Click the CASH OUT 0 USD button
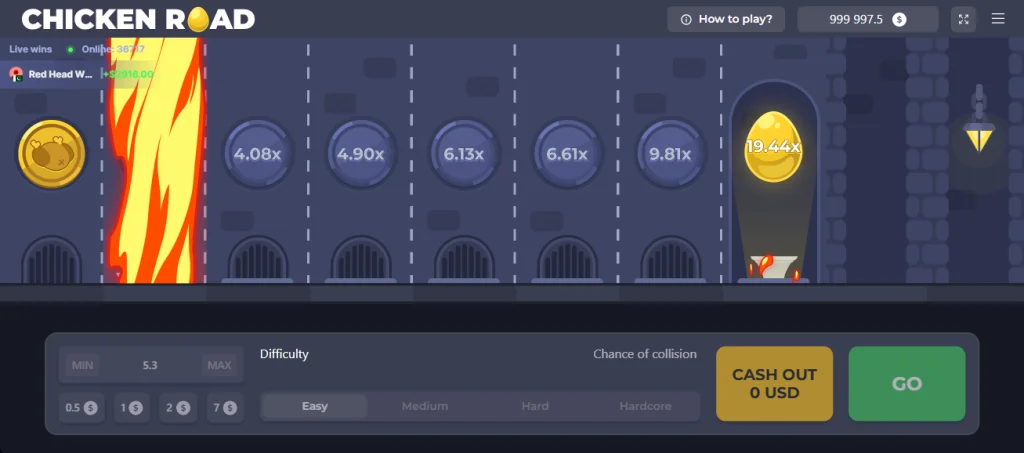Viewport: 1024px width, 453px height. pos(775,384)
